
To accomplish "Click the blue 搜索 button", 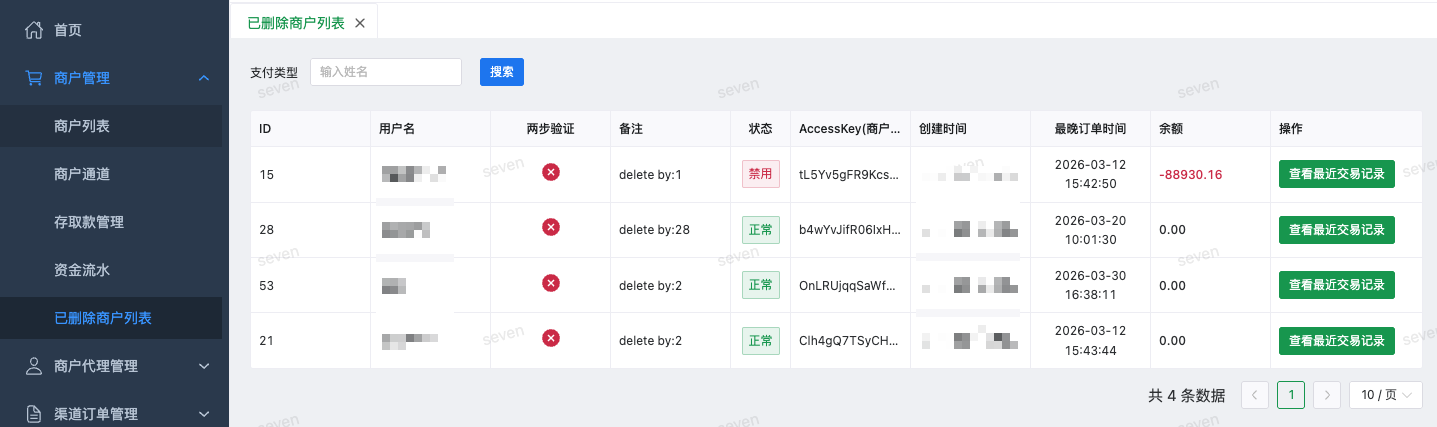I will coord(502,72).
